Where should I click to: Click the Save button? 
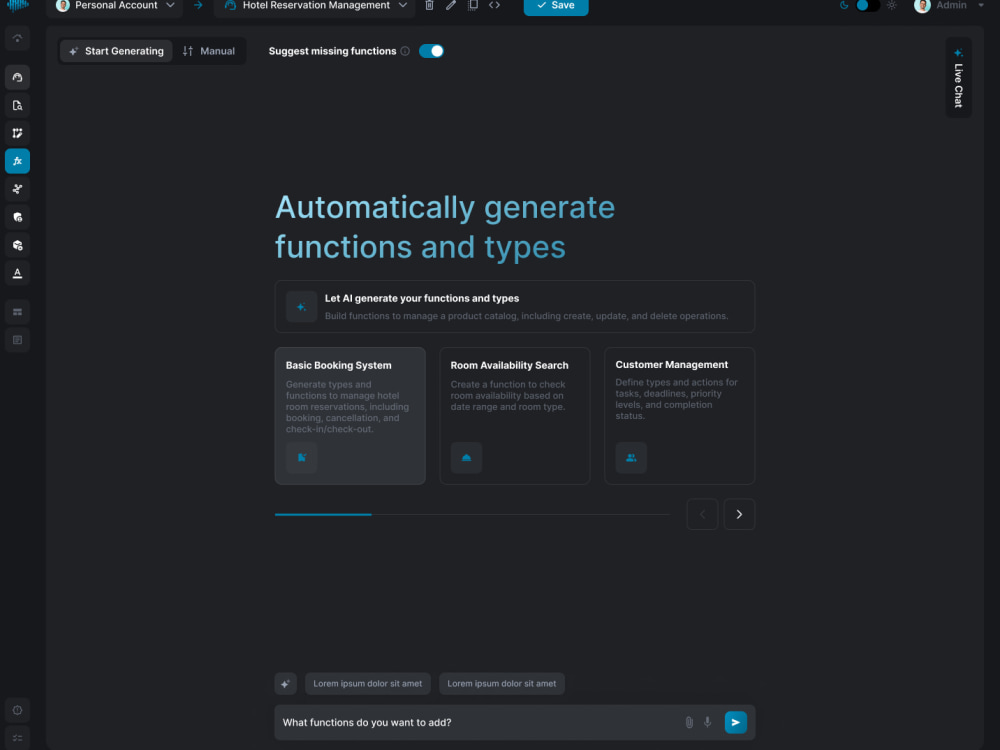point(555,6)
